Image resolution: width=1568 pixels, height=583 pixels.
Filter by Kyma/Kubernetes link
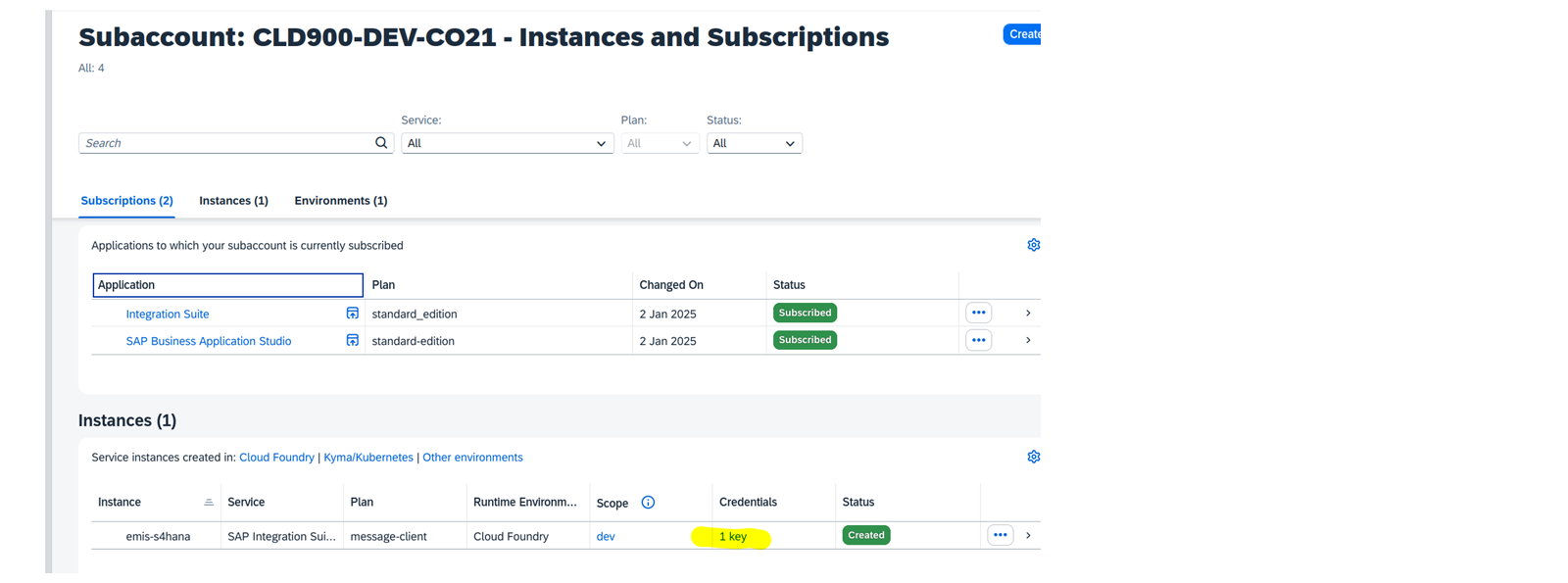coord(368,458)
